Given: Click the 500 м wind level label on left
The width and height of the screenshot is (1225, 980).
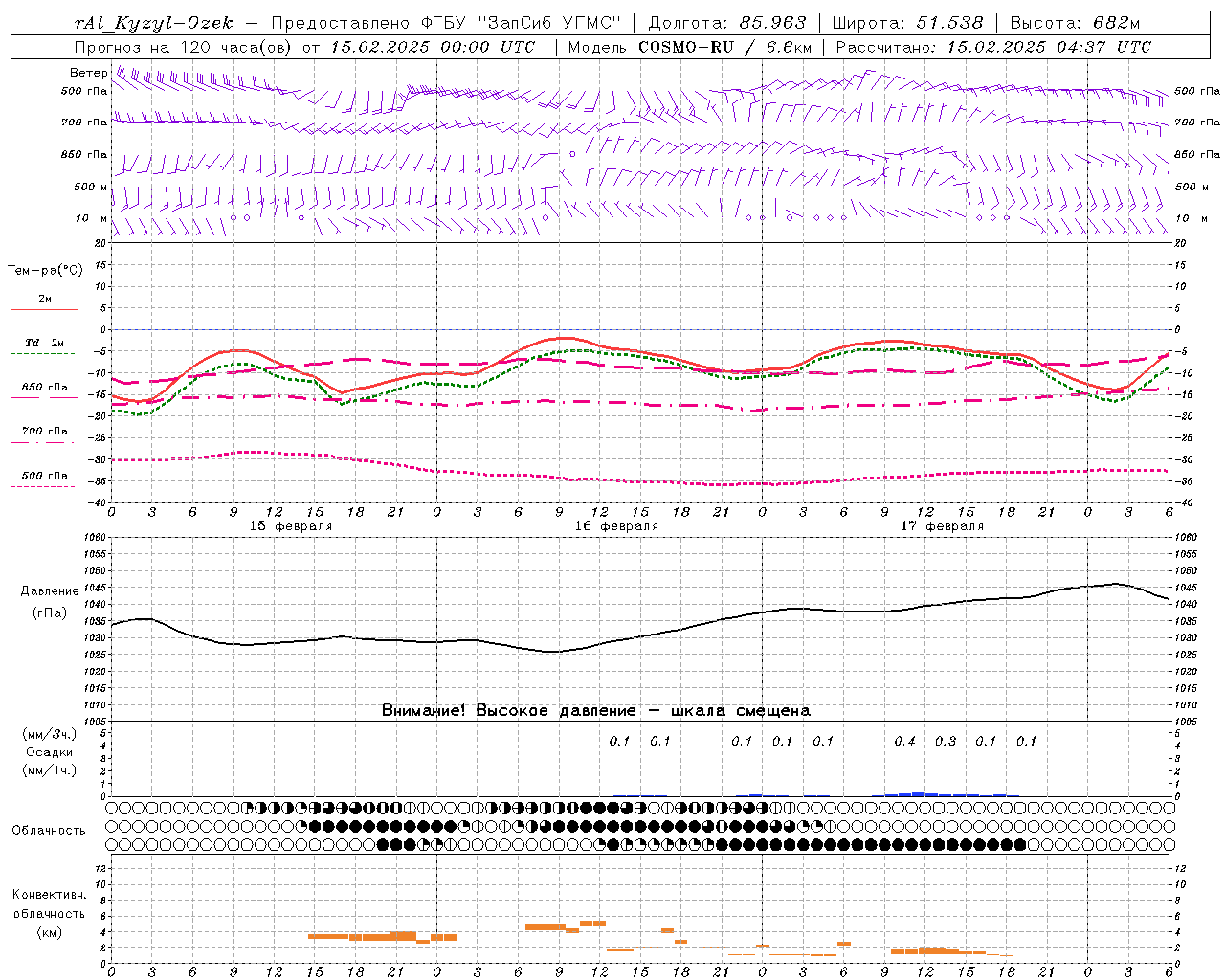Looking at the screenshot, I should (x=91, y=187).
